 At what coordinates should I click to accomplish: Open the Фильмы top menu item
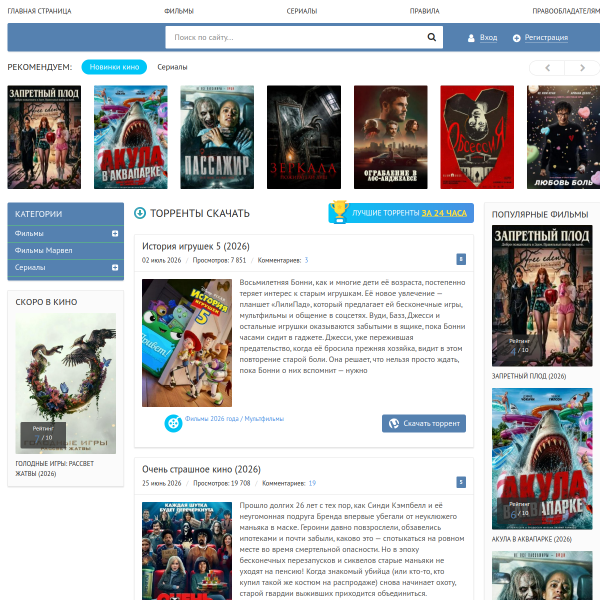point(179,11)
